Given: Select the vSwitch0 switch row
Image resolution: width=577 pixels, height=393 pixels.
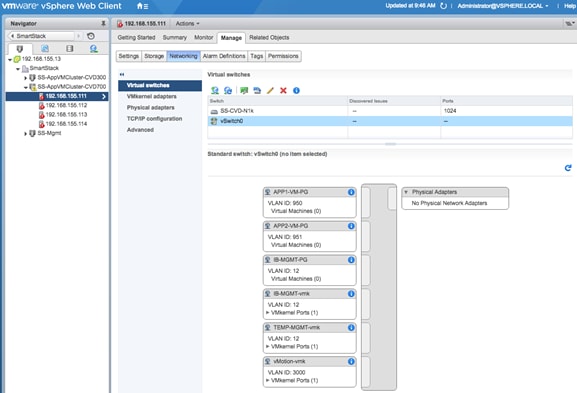Looking at the screenshot, I should point(390,121).
